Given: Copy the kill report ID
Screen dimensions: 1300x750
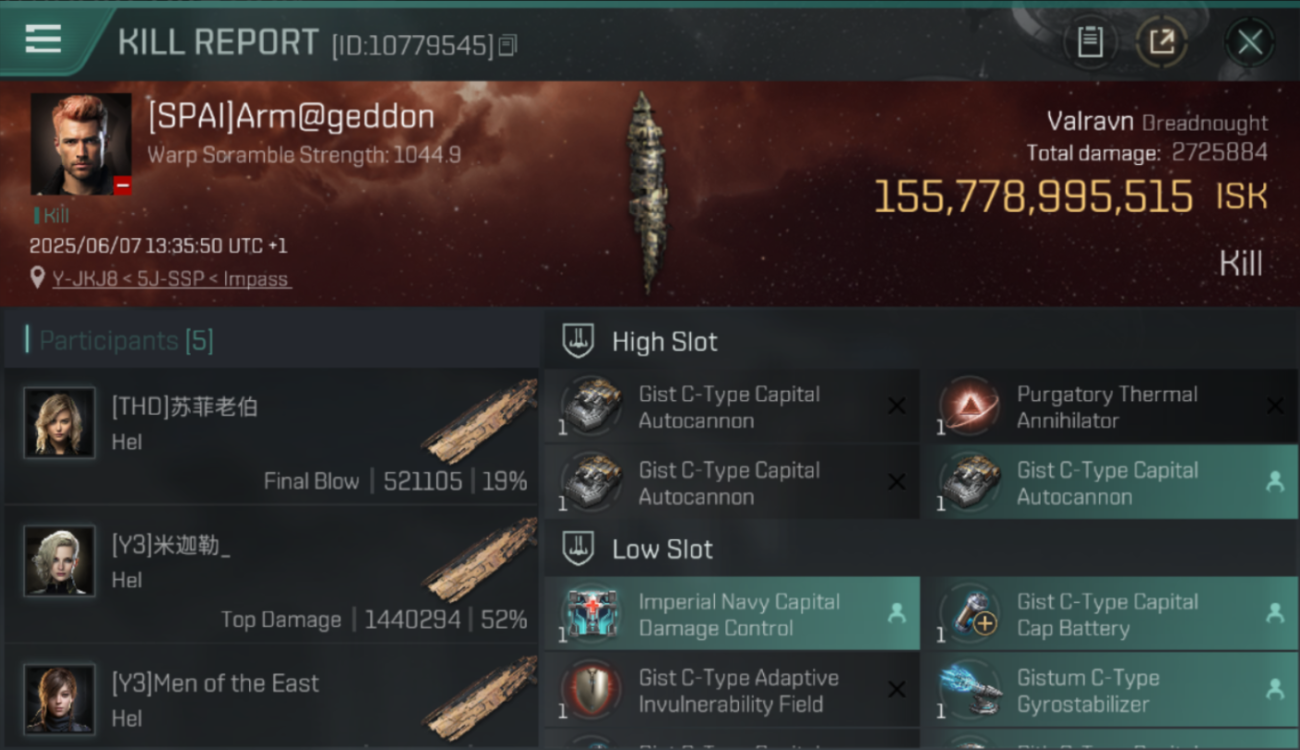Looking at the screenshot, I should click(x=508, y=45).
